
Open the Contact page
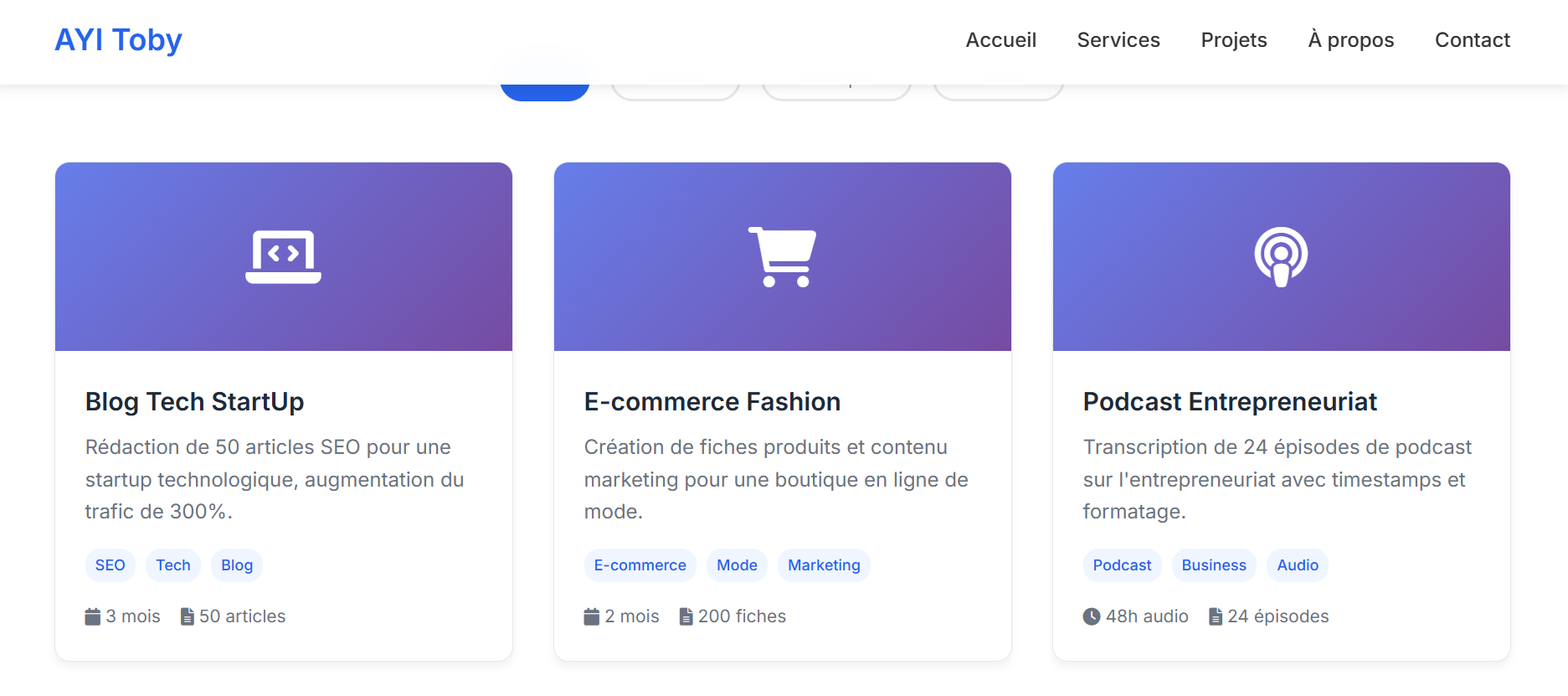1473,40
